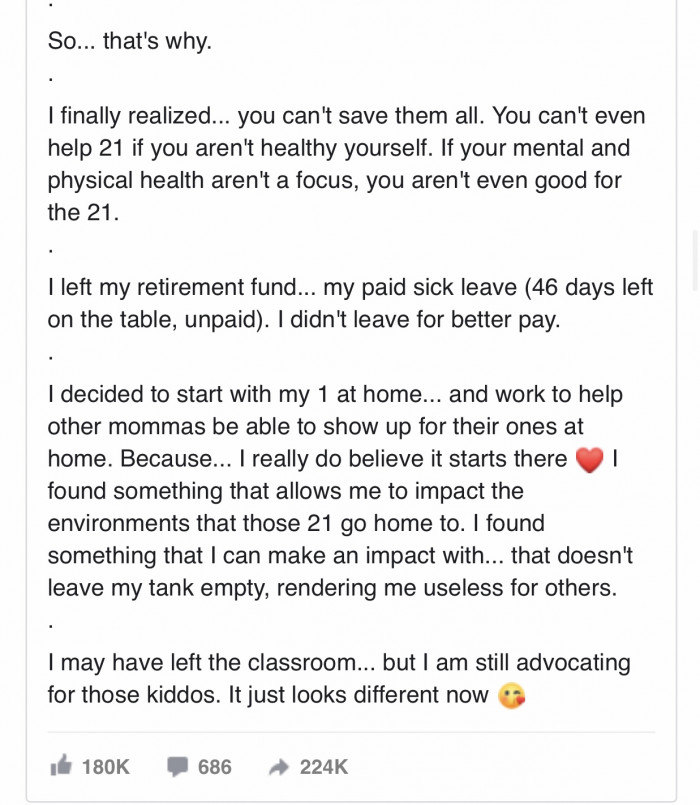Click the thumbs-up like icon
This screenshot has width=700, height=805.
tap(61, 765)
